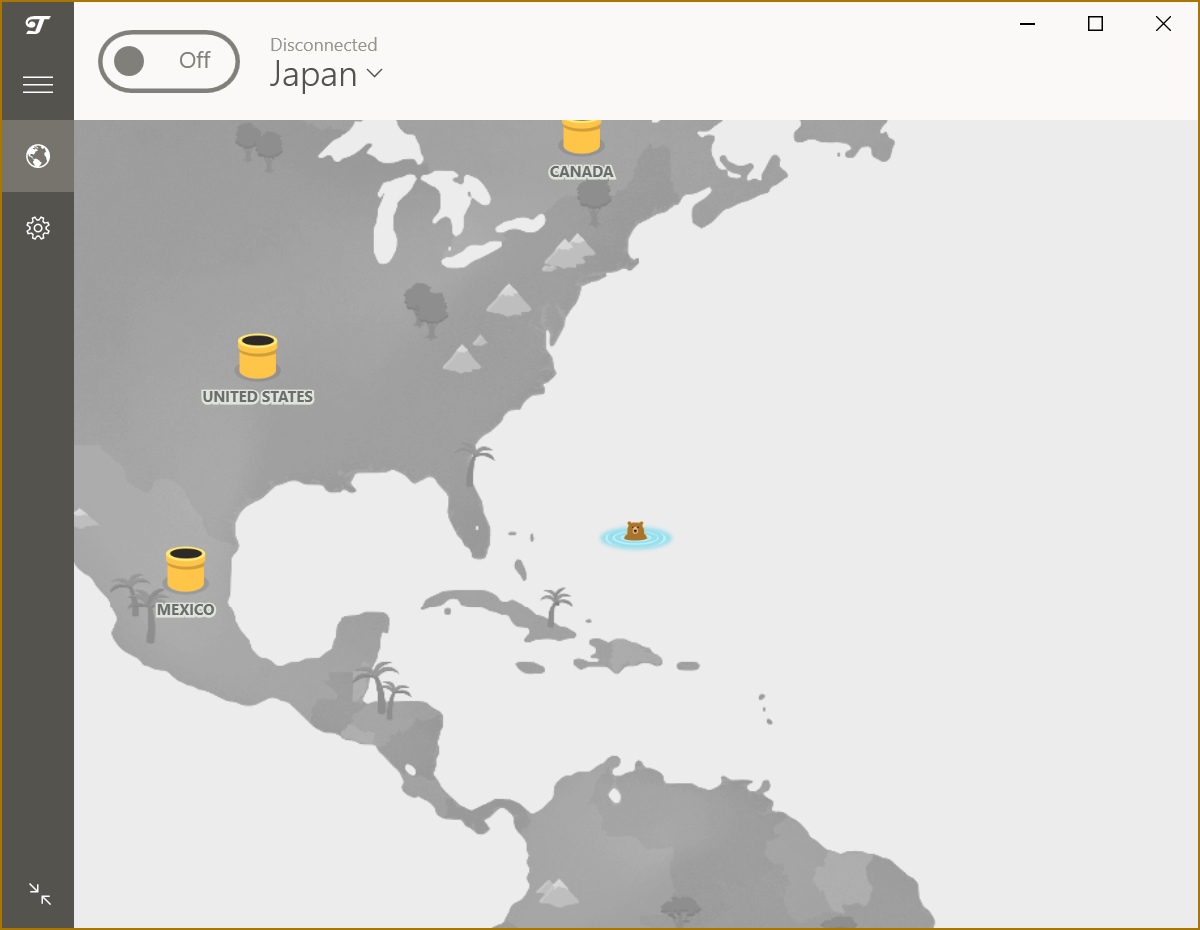This screenshot has width=1200, height=930.
Task: Click the TunnelBear logo icon
Action: pos(38,26)
